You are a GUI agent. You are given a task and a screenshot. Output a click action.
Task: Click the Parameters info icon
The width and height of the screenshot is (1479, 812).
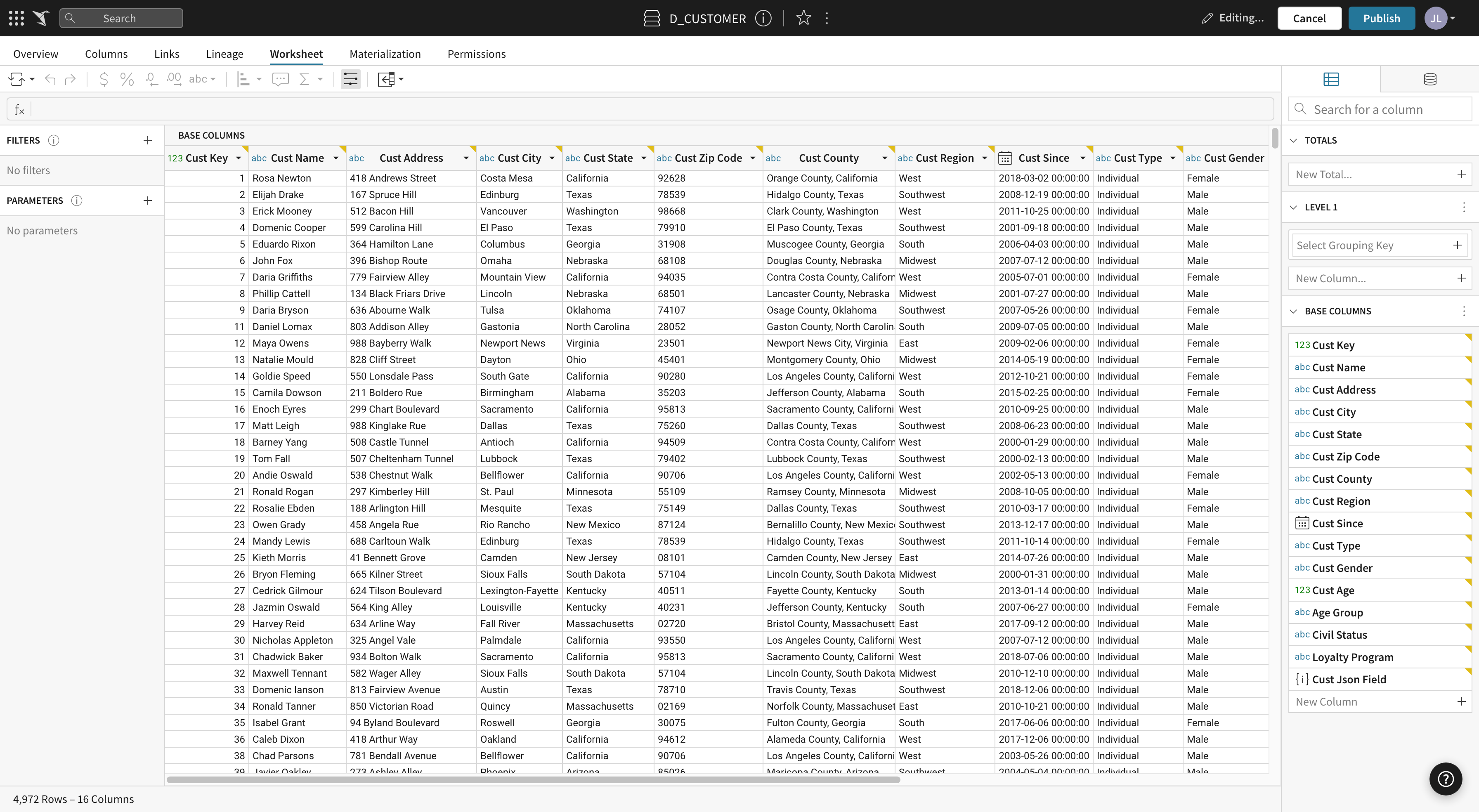tap(76, 201)
